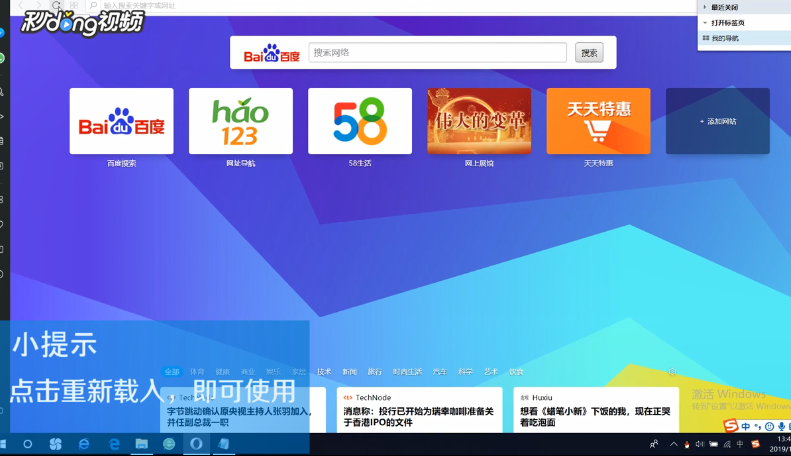This screenshot has height=456, width=791.
Task: Select the 科学 news category
Action: (x=465, y=372)
